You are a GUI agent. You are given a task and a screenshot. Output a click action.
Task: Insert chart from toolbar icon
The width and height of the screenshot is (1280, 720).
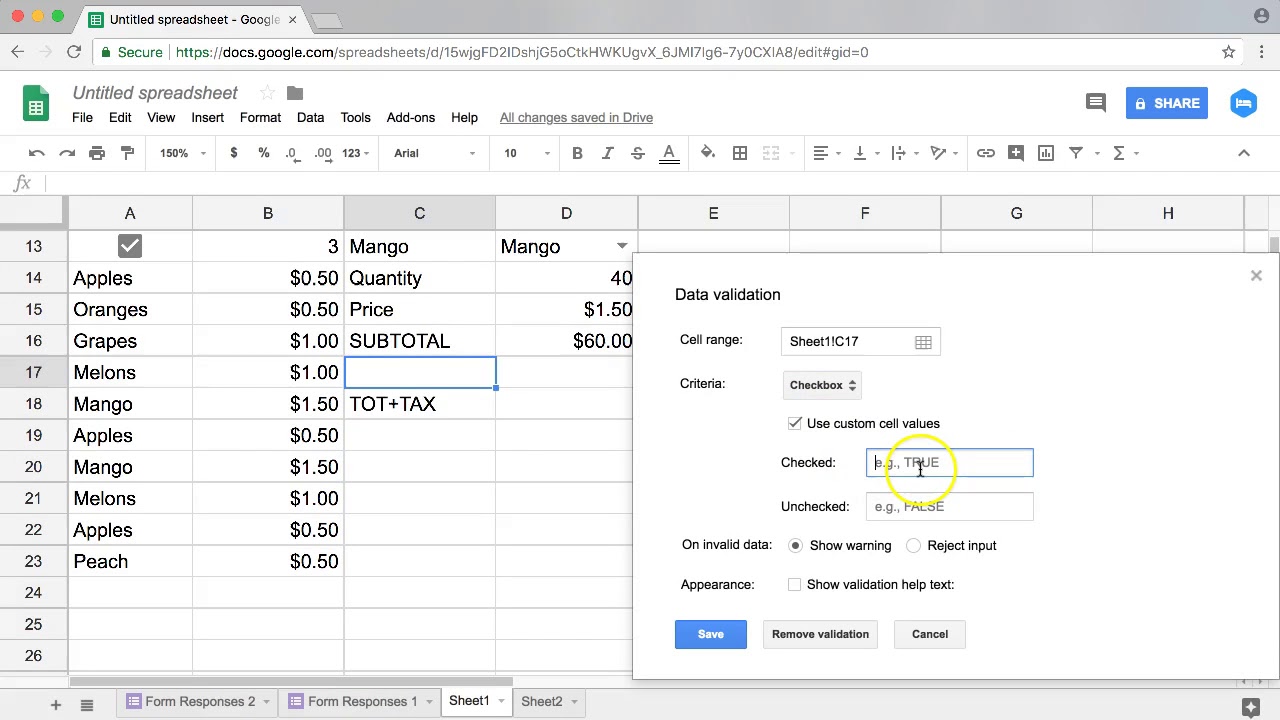click(1046, 153)
